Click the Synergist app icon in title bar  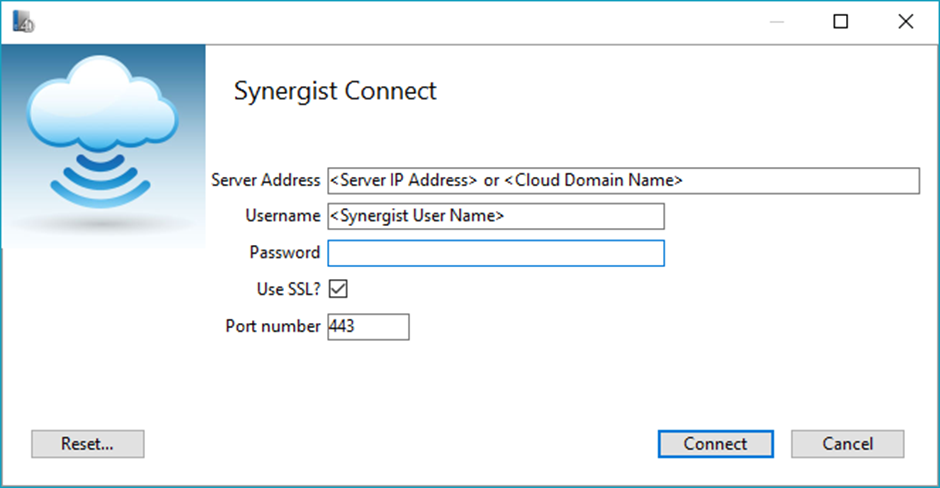point(23,22)
